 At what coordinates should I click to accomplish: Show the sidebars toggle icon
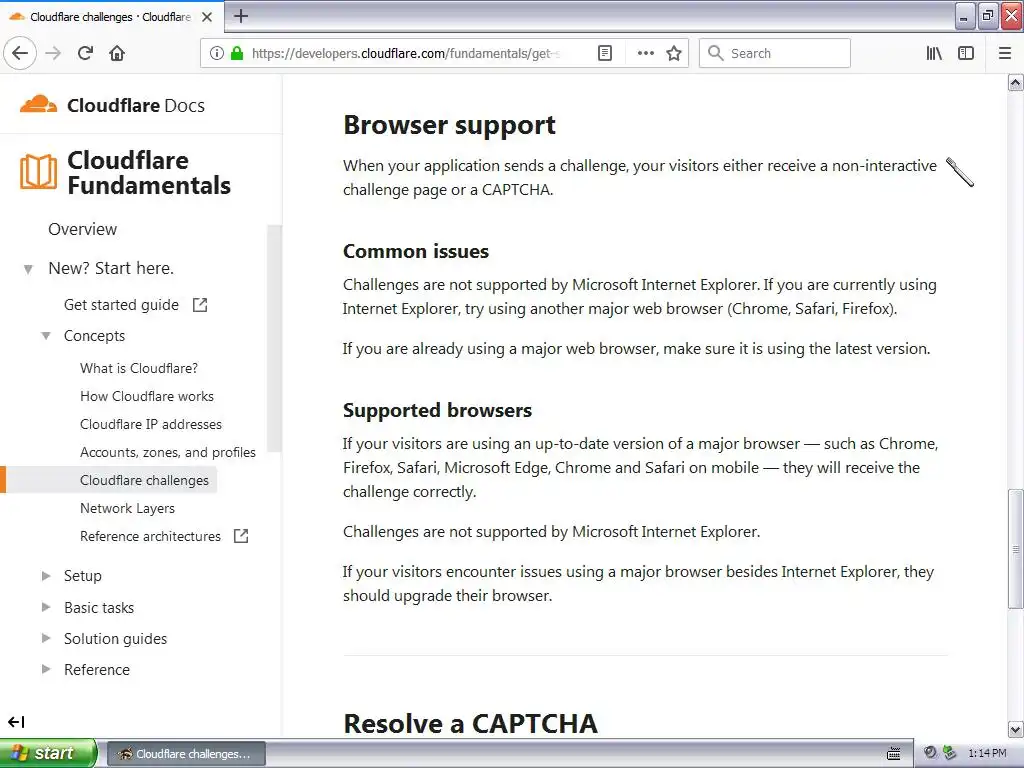966,53
